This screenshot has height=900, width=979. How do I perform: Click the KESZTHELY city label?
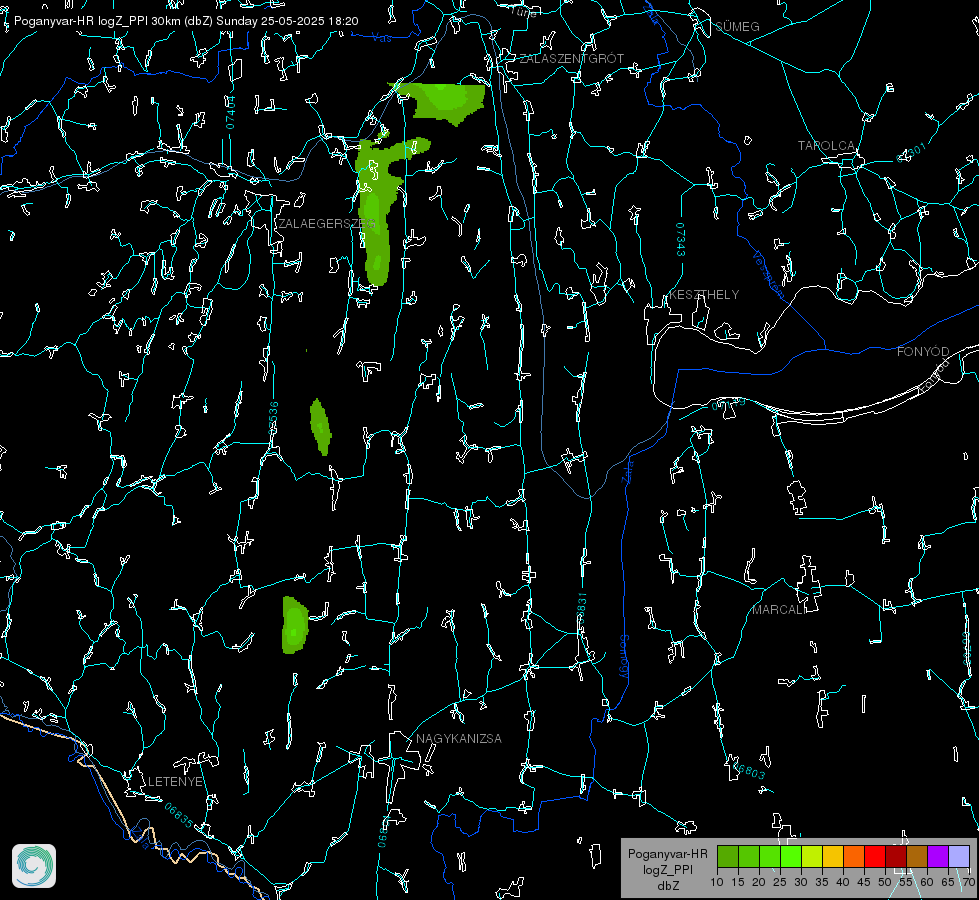coord(704,295)
